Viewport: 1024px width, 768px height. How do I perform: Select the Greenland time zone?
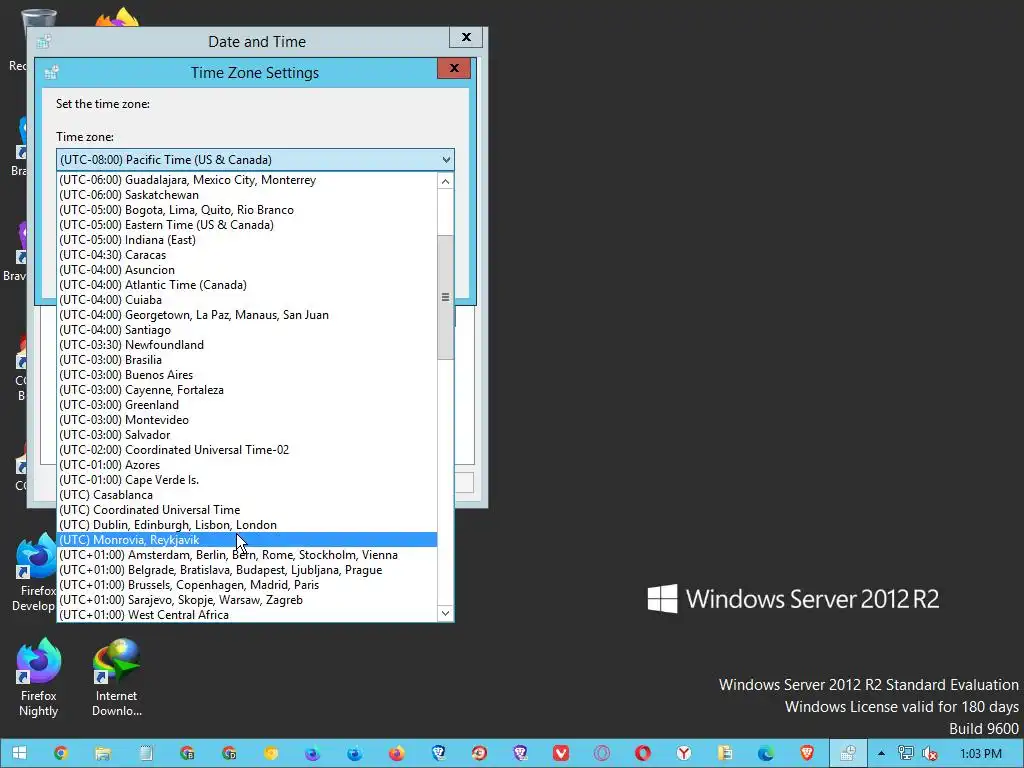pyautogui.click(x=247, y=405)
